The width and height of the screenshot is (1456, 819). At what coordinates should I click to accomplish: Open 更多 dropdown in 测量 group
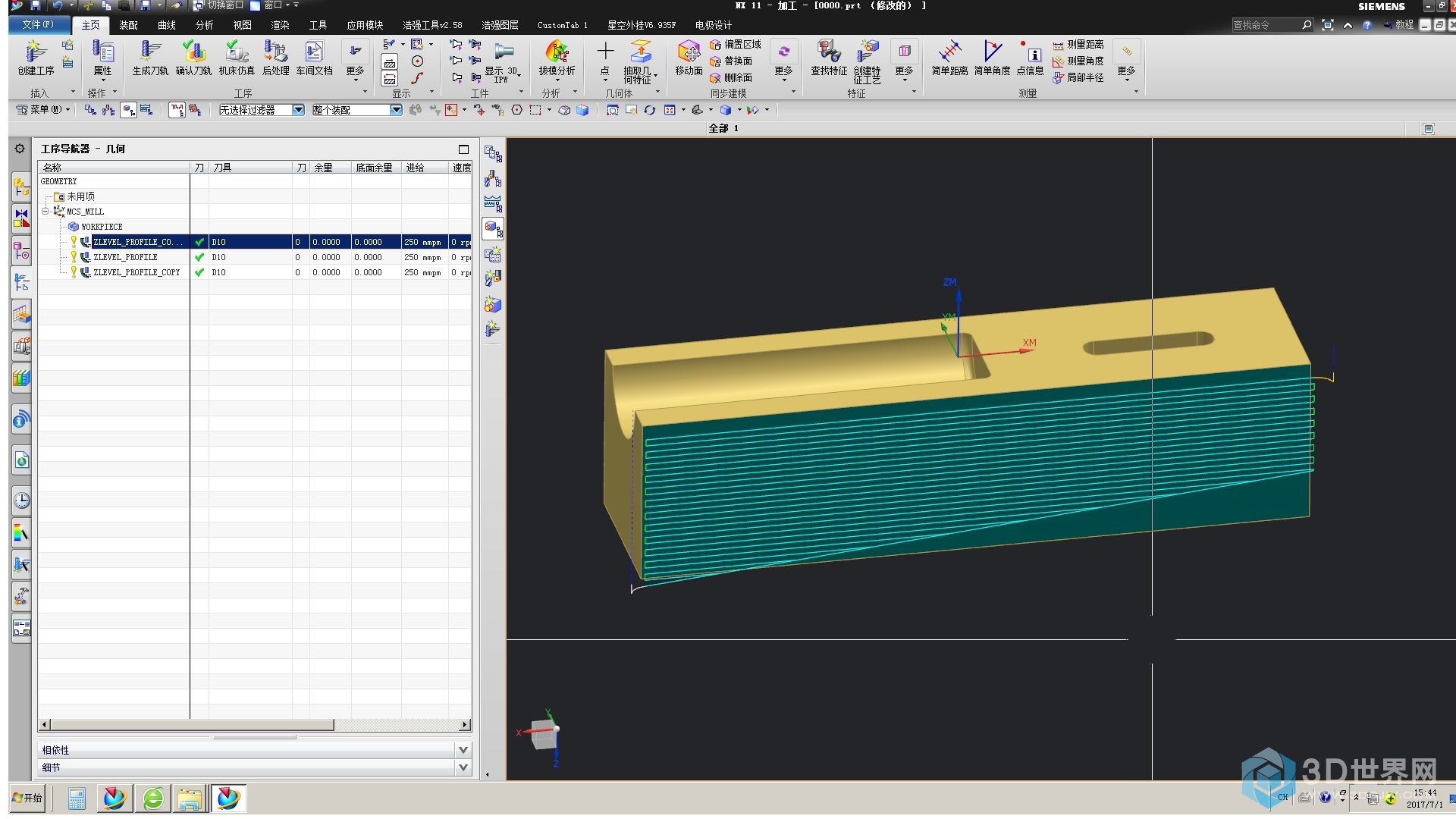coord(1126,61)
